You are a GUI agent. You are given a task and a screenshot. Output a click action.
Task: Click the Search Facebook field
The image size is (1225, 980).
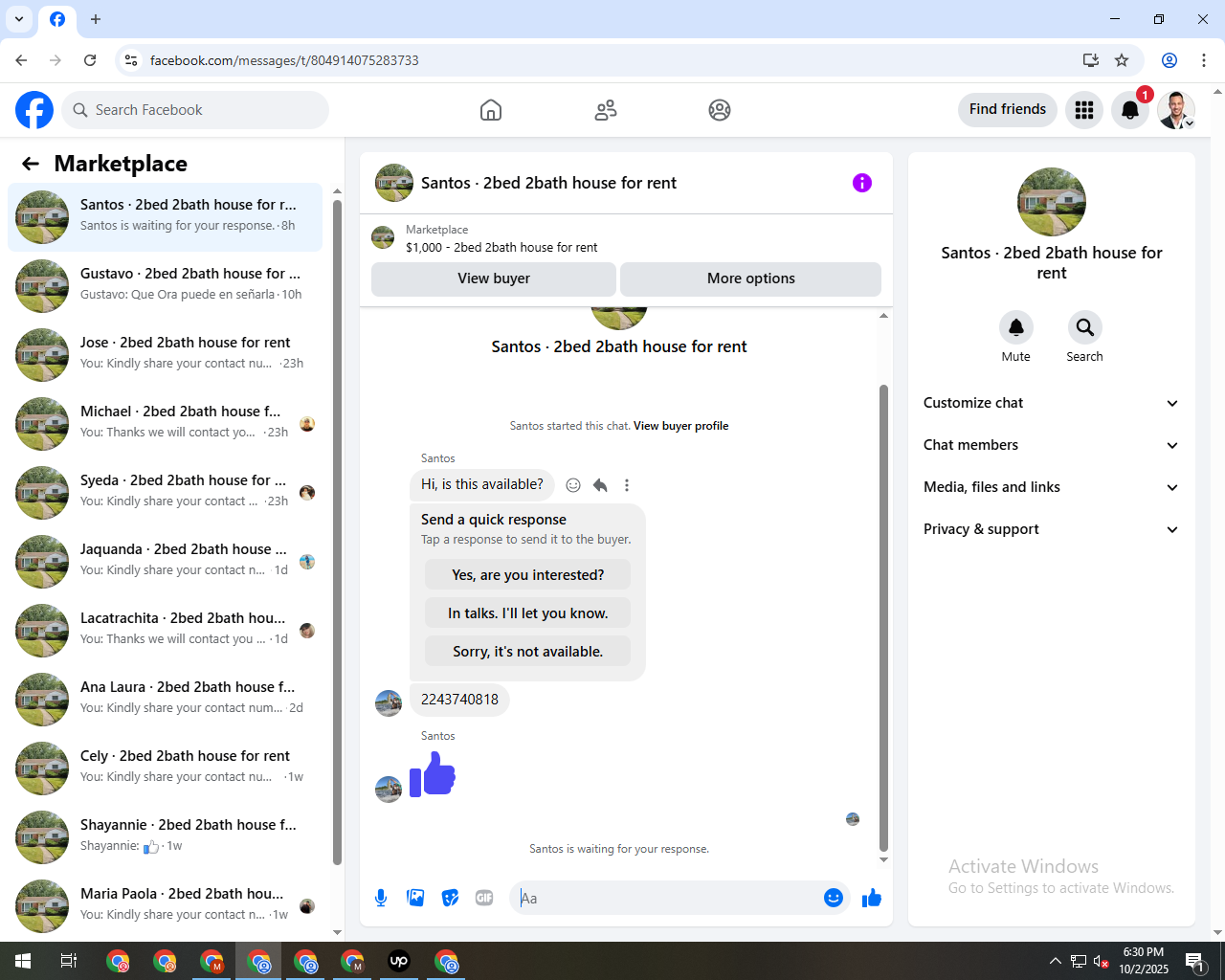click(195, 110)
